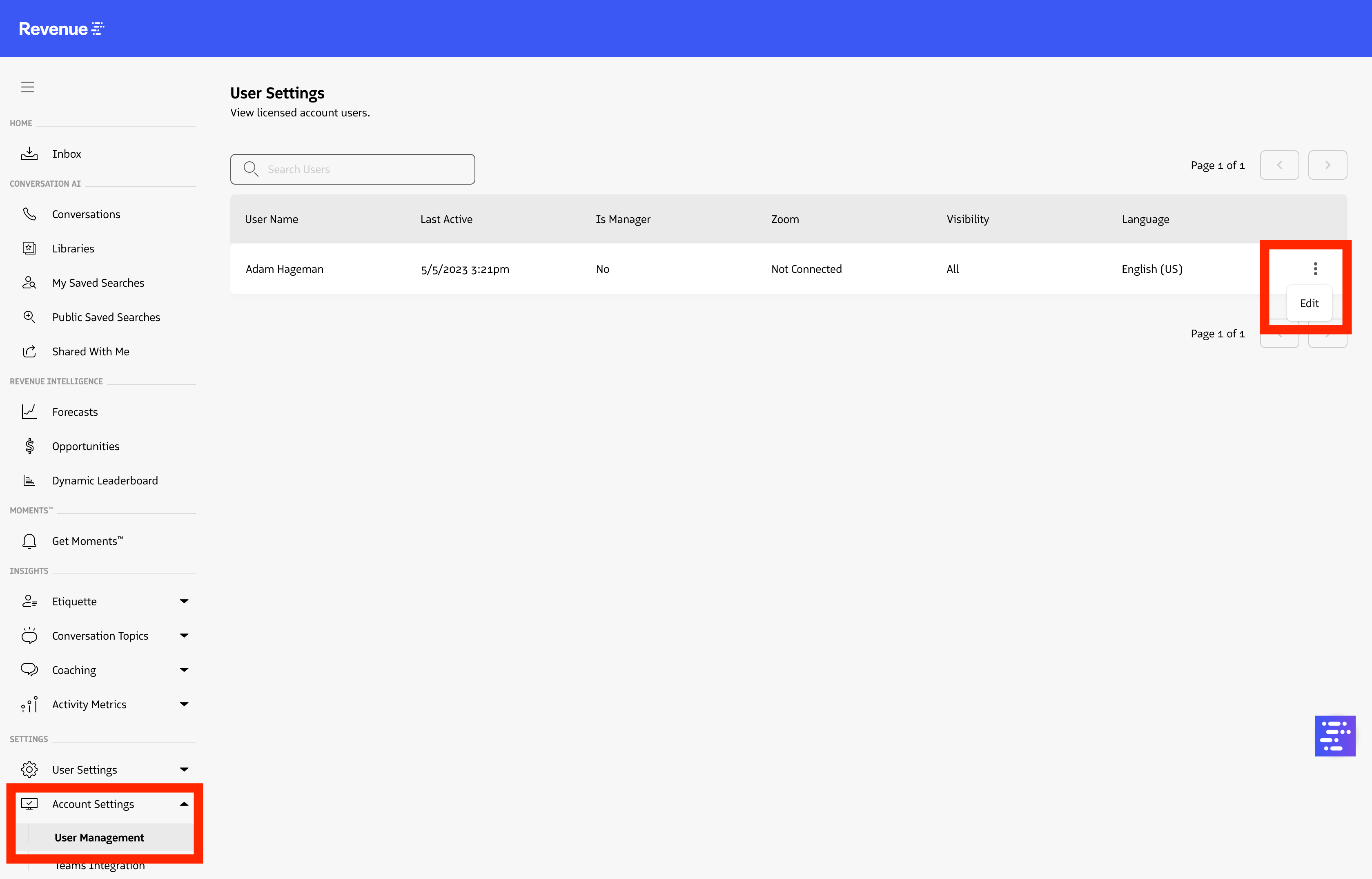The width and height of the screenshot is (1372, 879).
Task: Click the Shared With Me icon
Action: [30, 351]
